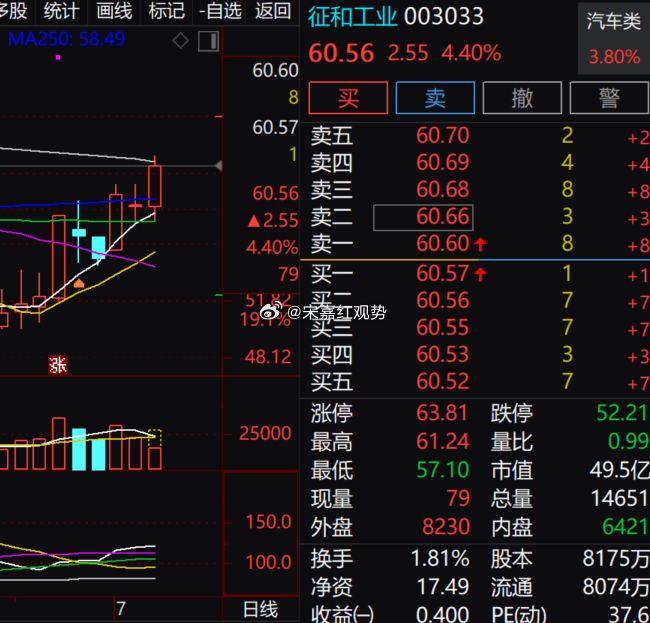Open the 汽车类 sector box
Image resolution: width=650 pixels, height=623 pixels.
coord(614,39)
